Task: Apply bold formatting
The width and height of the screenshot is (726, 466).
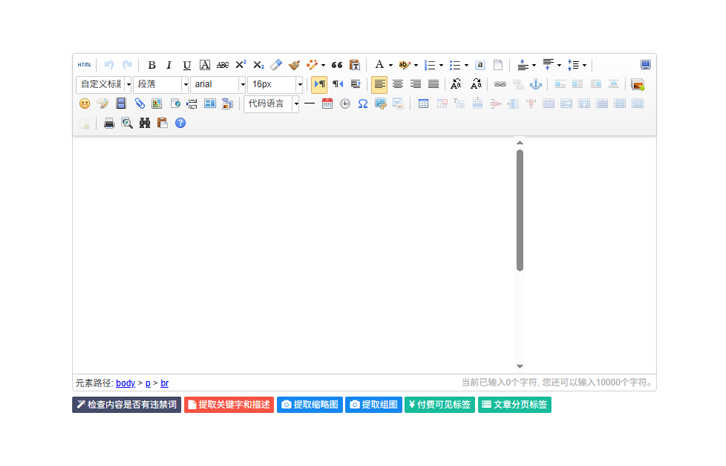Action: (151, 65)
